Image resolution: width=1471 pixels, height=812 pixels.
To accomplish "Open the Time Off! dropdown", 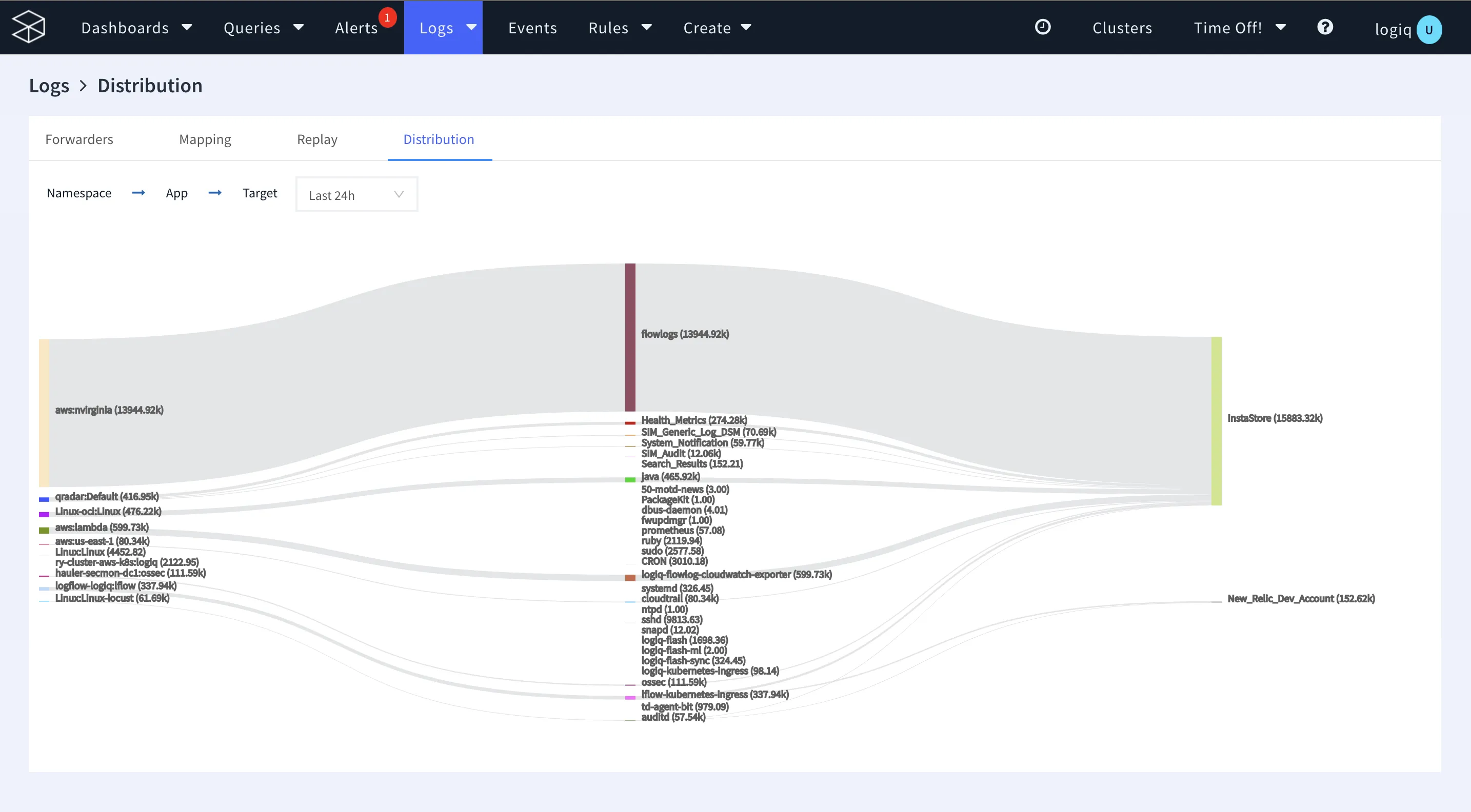I will coord(1240,27).
